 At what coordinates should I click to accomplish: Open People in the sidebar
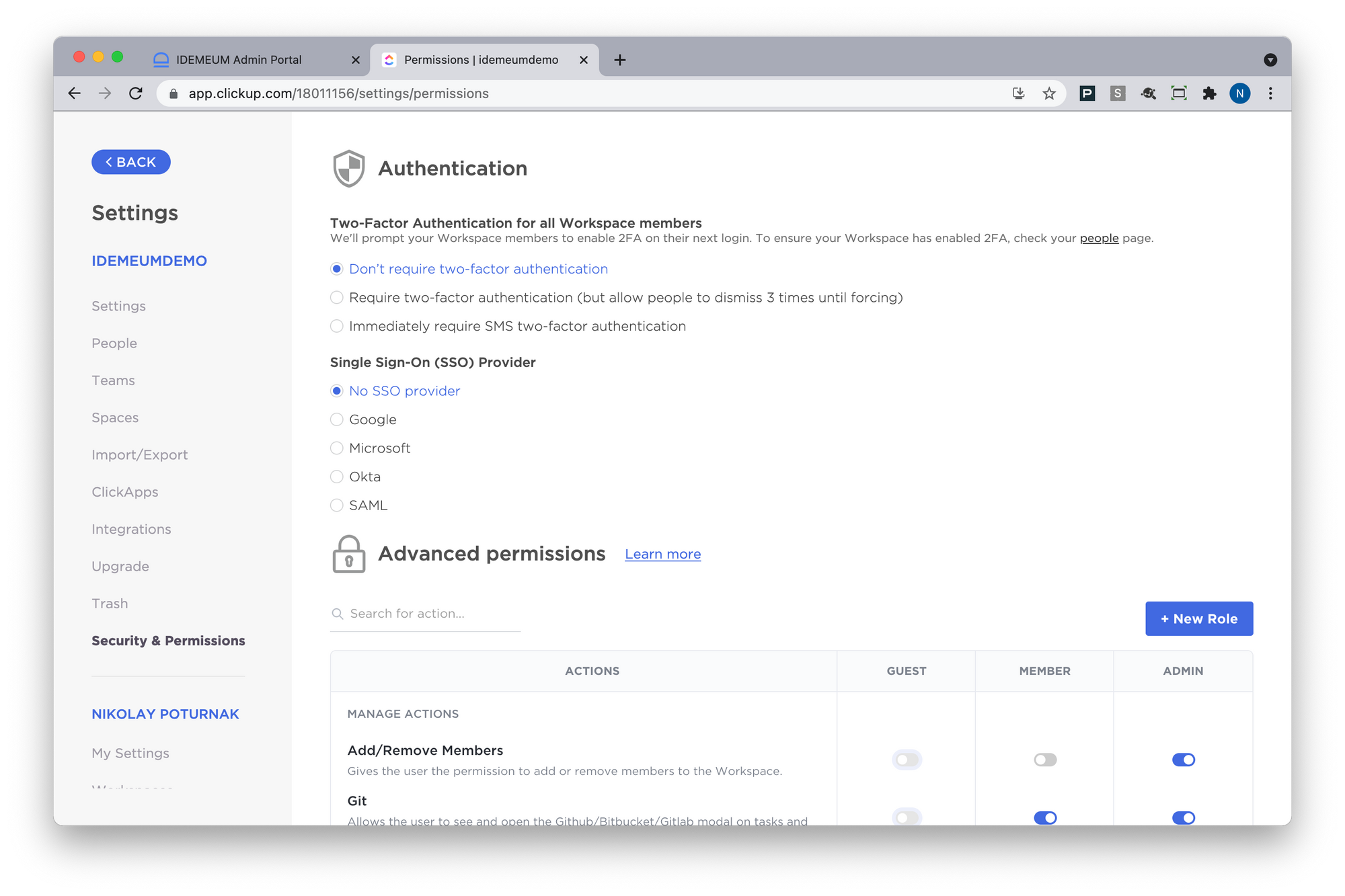pos(114,343)
